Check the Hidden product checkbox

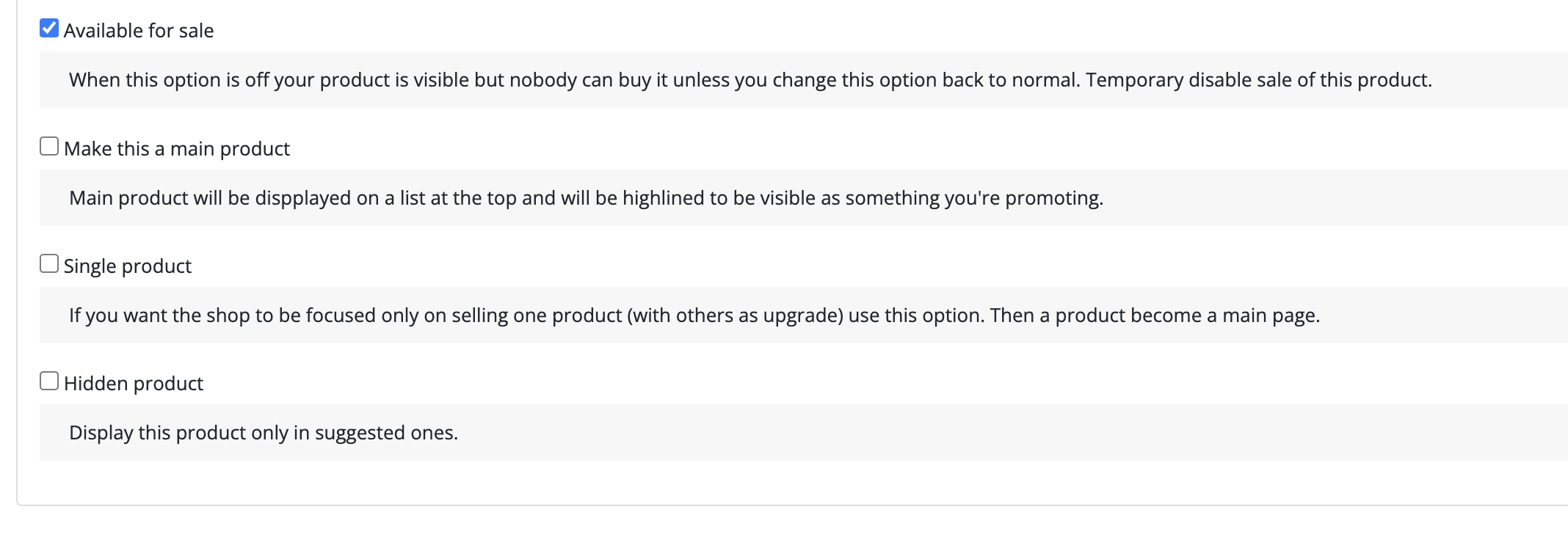49,381
